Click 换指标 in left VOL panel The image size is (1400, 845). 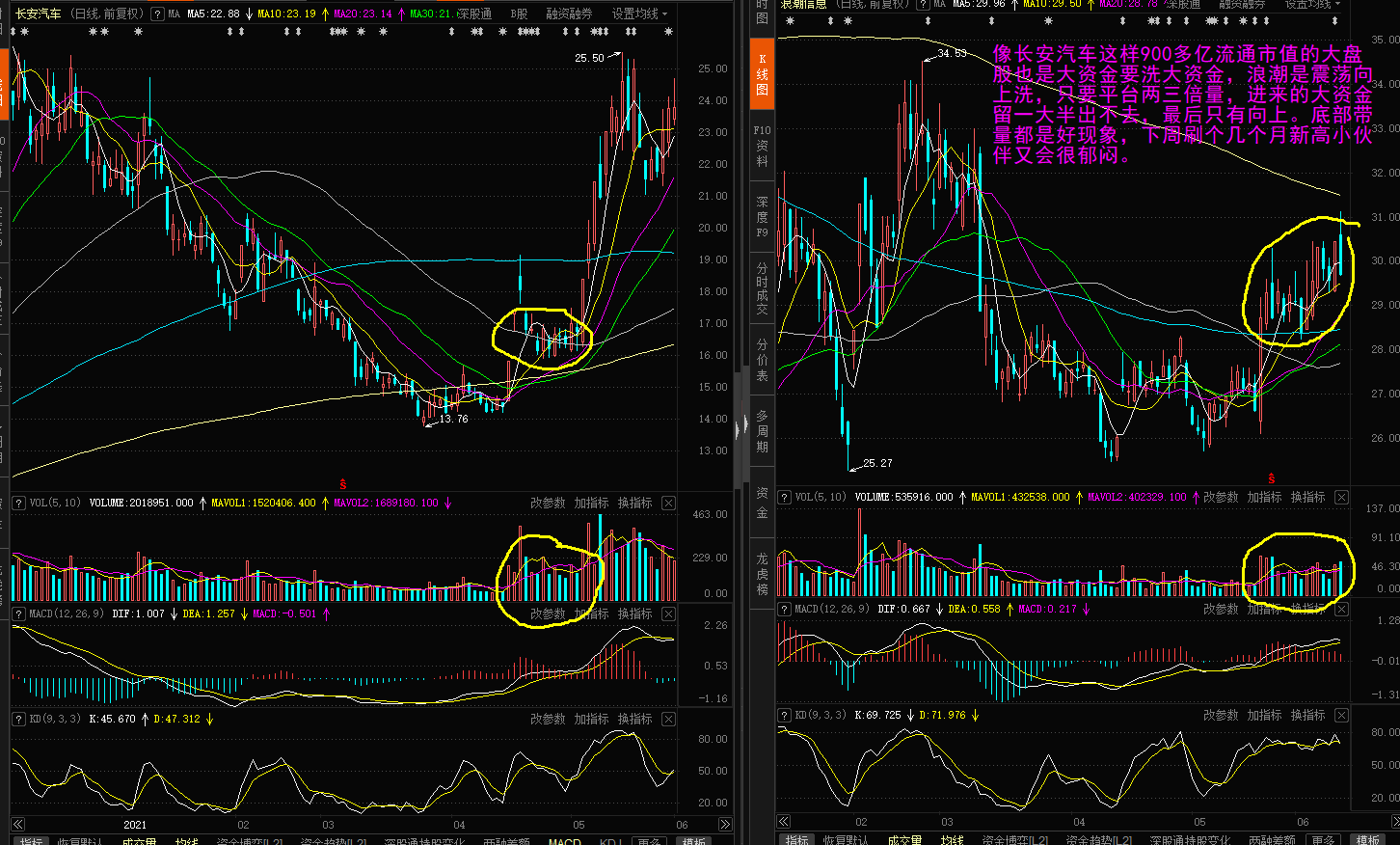click(x=634, y=503)
